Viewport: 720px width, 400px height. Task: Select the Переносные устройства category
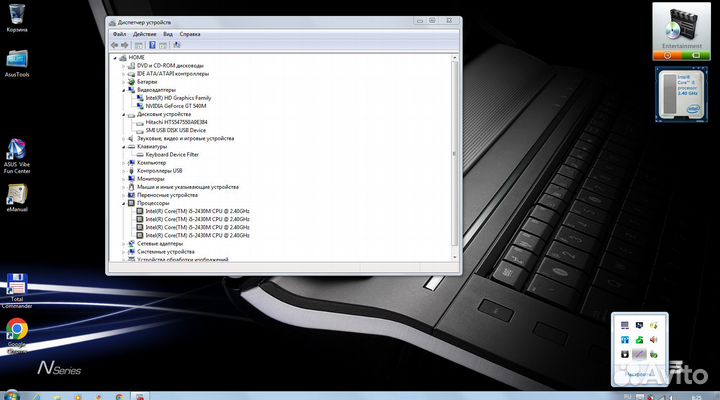pos(167,195)
